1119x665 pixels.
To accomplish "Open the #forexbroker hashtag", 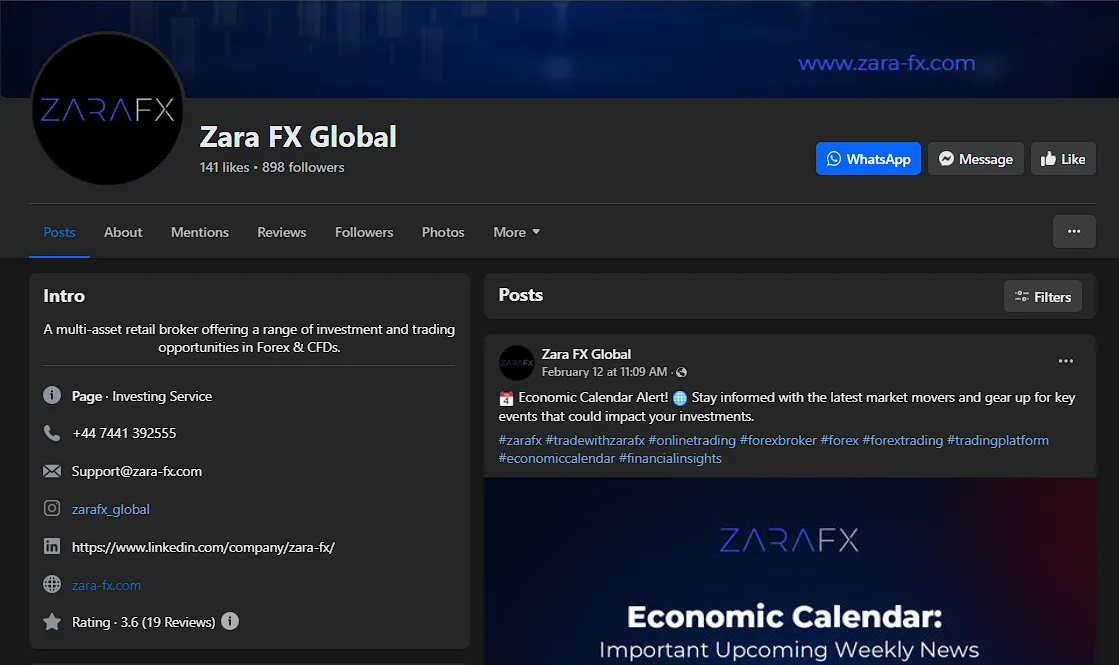I will tap(778, 440).
